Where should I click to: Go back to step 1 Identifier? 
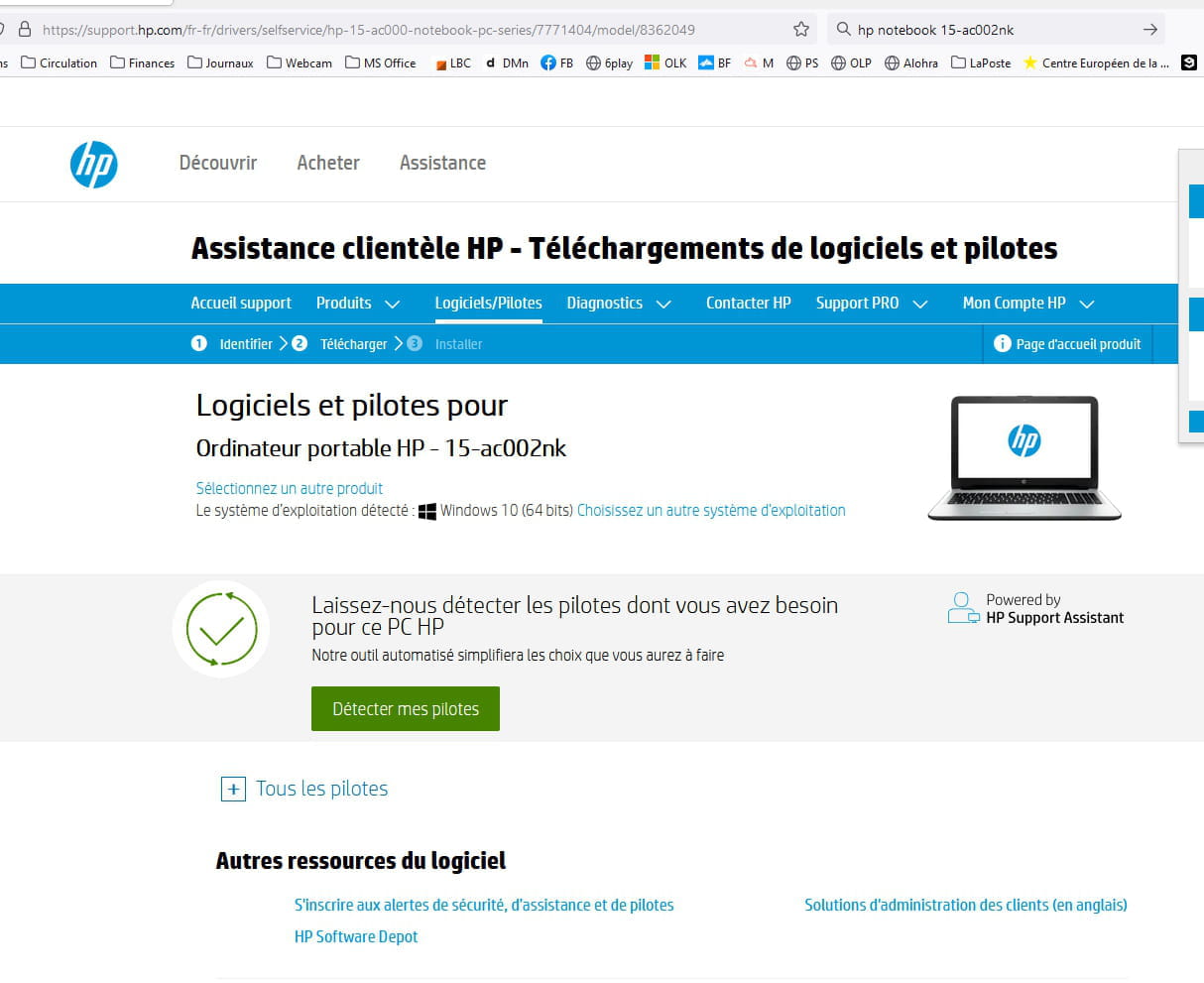pyautogui.click(x=232, y=344)
